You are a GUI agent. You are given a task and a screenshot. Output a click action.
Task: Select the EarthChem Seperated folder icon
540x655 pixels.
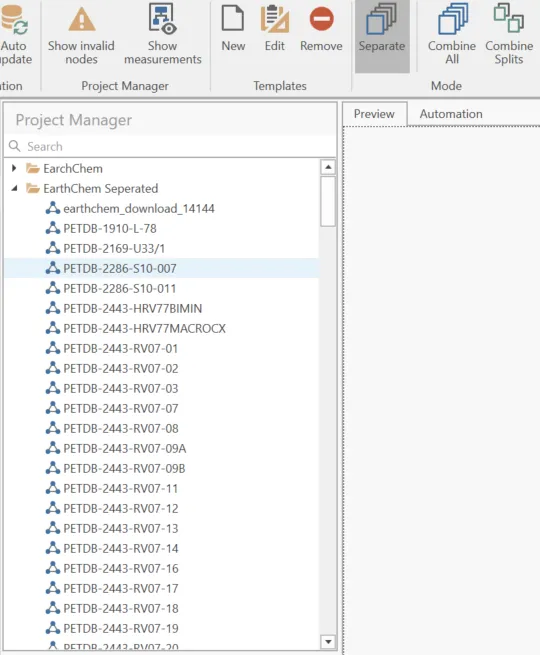tap(33, 188)
